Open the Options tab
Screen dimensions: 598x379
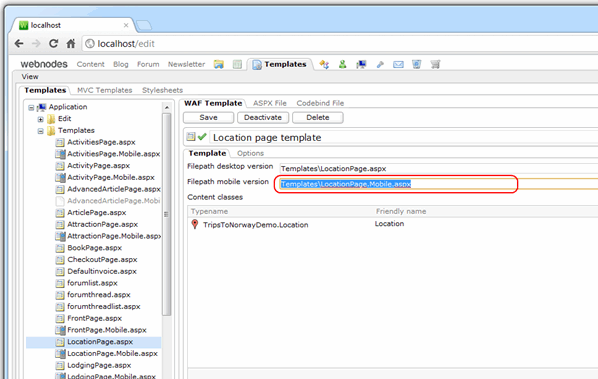pos(250,153)
